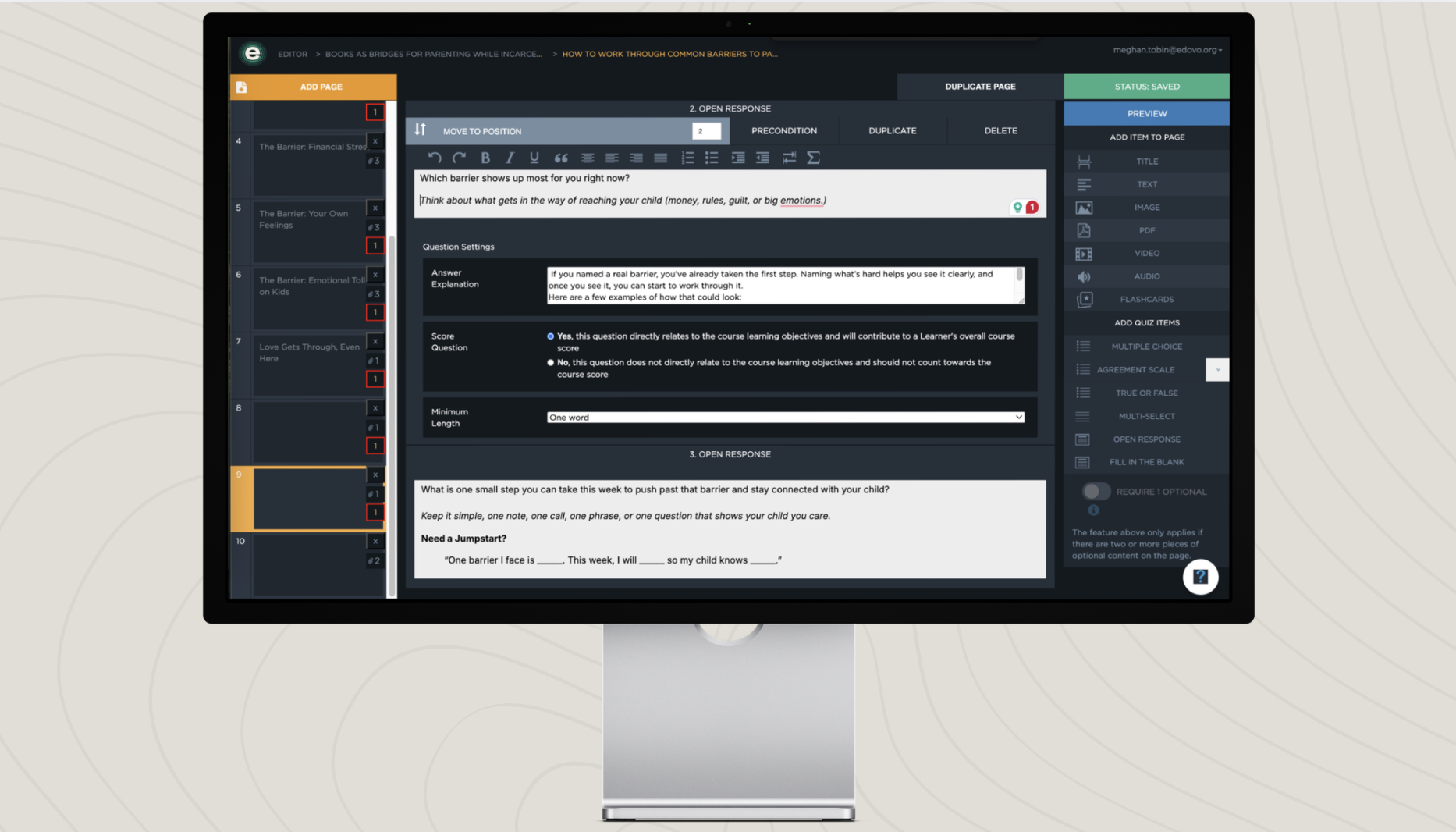
Task: Click the blue Preview button
Action: pyautogui.click(x=1146, y=114)
